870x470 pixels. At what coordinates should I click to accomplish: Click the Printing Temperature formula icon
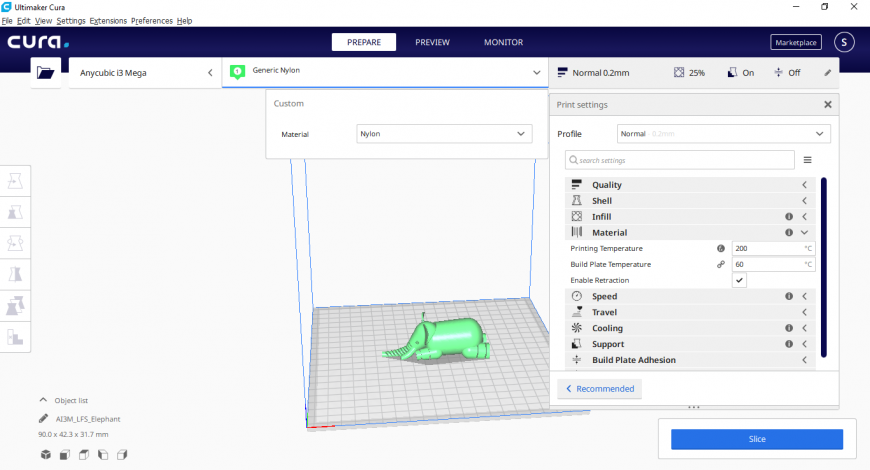pos(721,249)
